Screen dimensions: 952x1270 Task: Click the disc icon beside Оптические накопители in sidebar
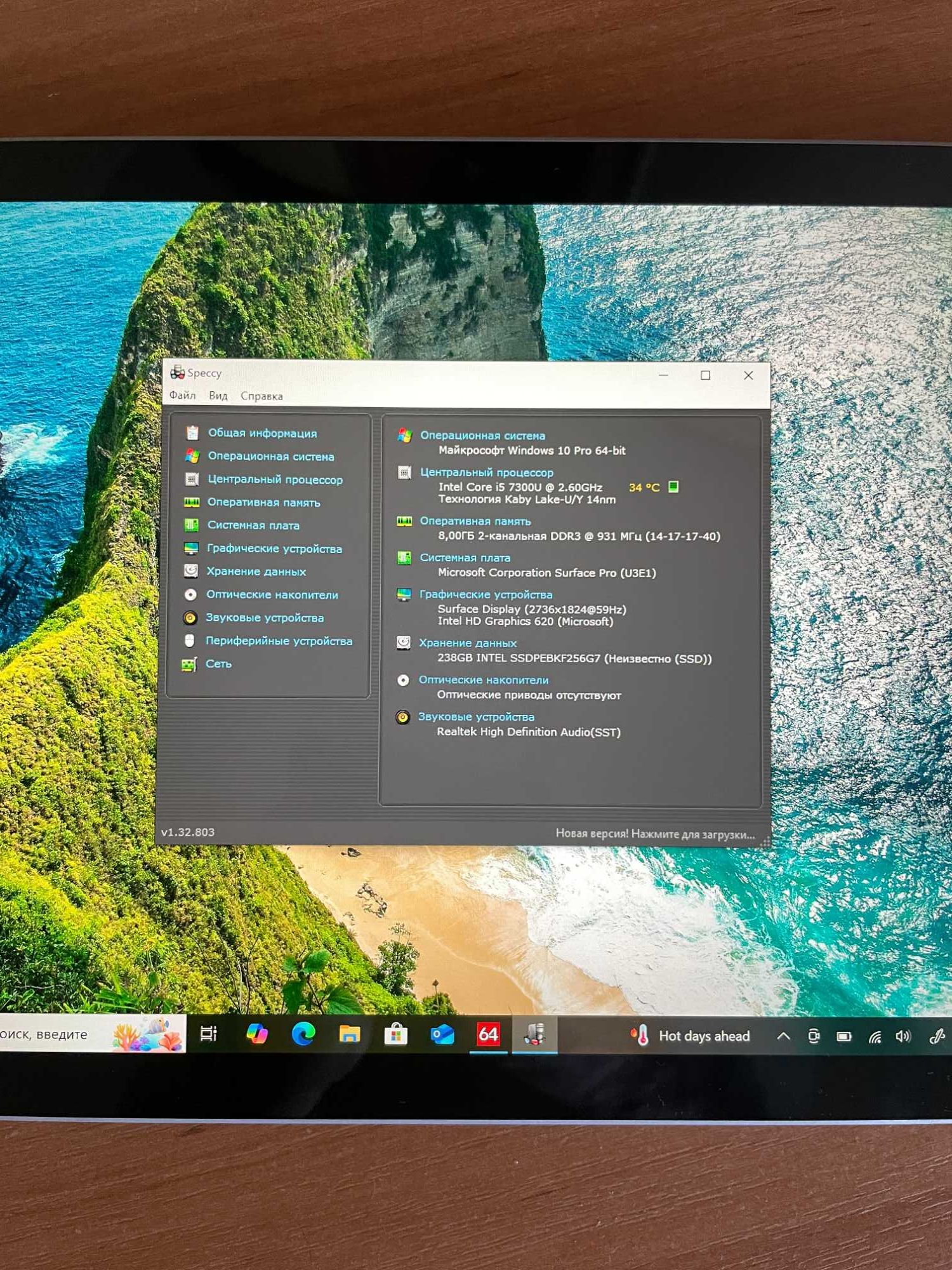pyautogui.click(x=190, y=594)
